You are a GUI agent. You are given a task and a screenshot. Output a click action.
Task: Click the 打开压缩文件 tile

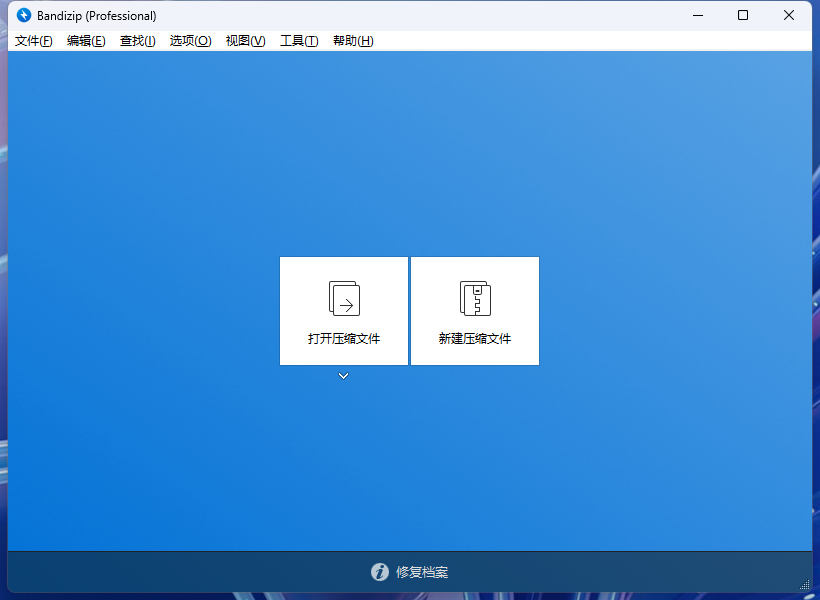coord(344,311)
